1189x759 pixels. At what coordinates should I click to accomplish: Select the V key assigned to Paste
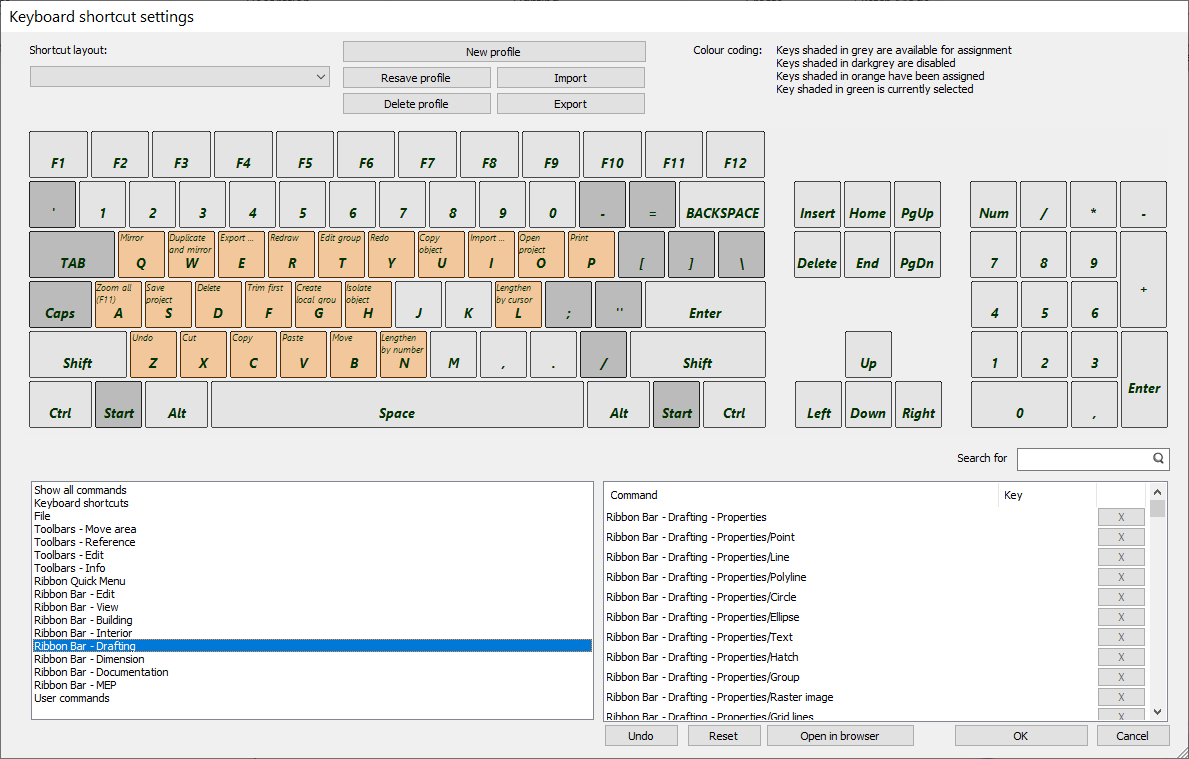click(x=303, y=354)
